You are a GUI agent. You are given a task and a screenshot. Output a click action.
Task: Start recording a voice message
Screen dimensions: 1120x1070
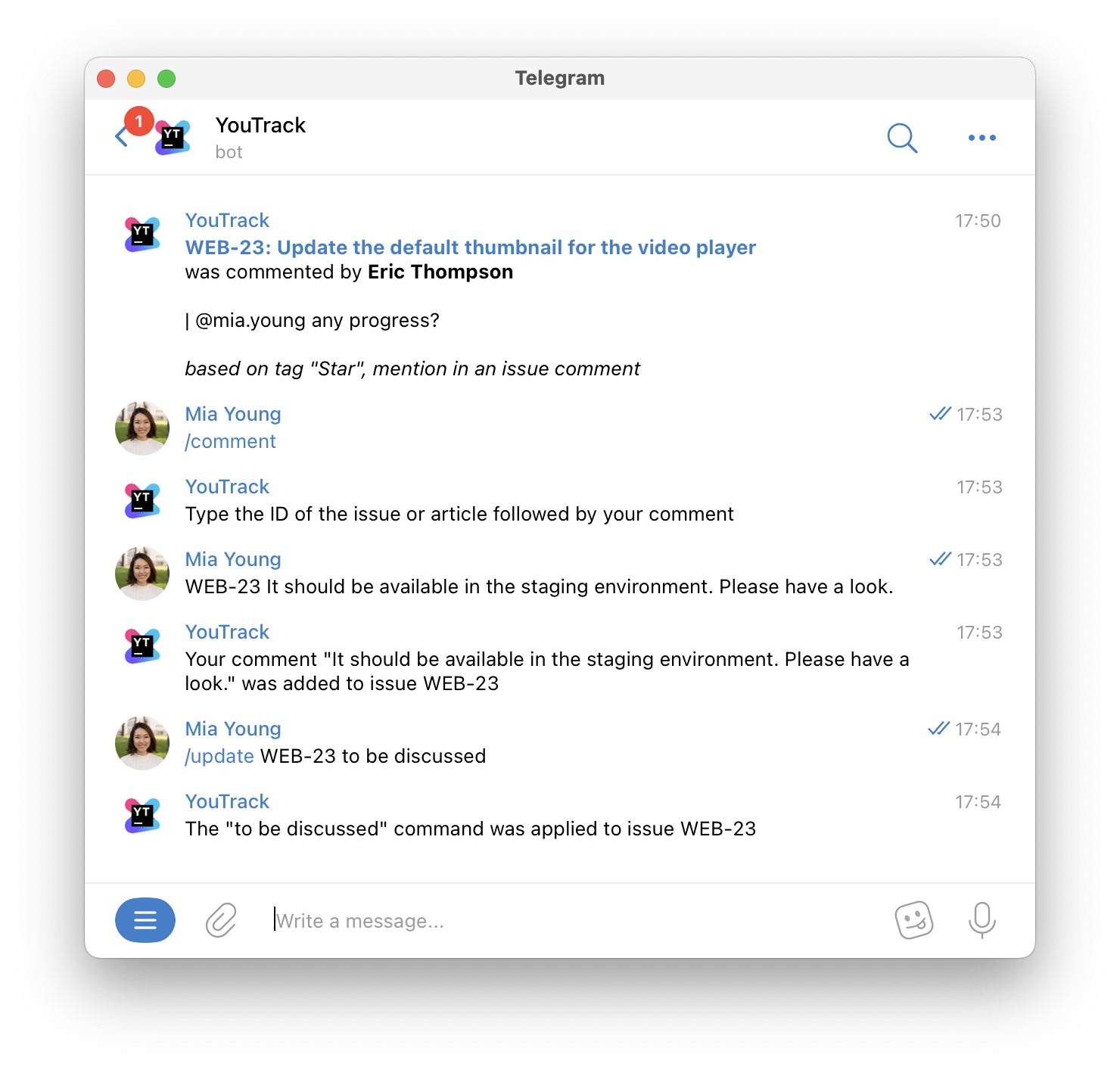coord(982,920)
